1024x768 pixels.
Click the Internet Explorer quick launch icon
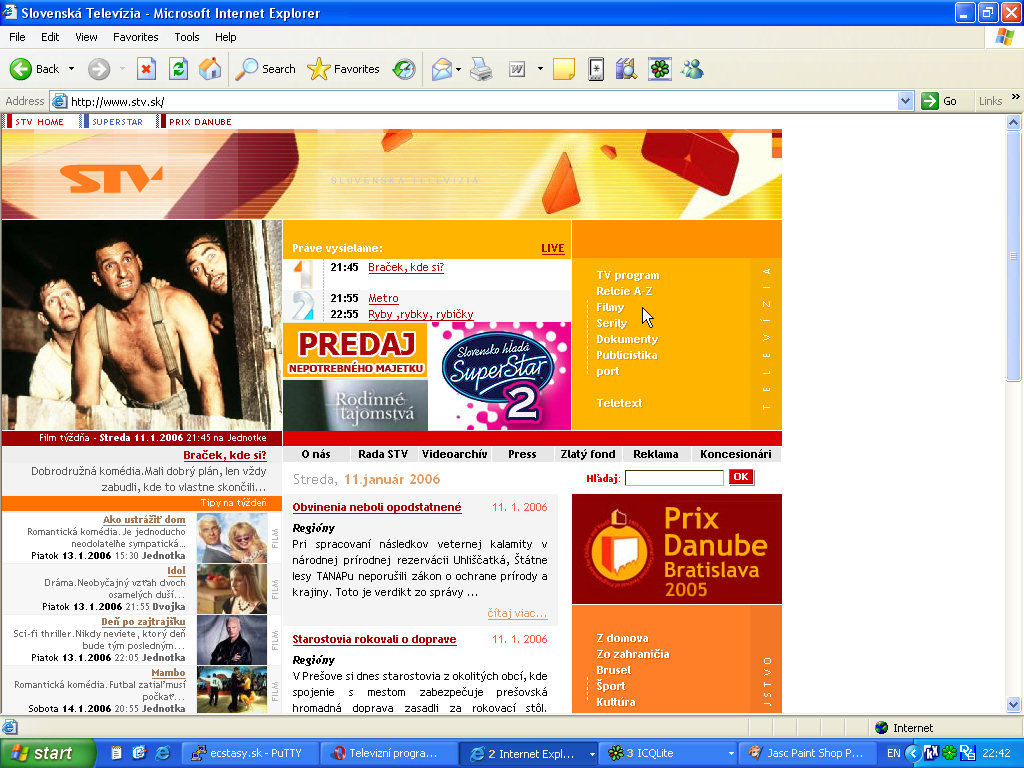click(x=163, y=753)
